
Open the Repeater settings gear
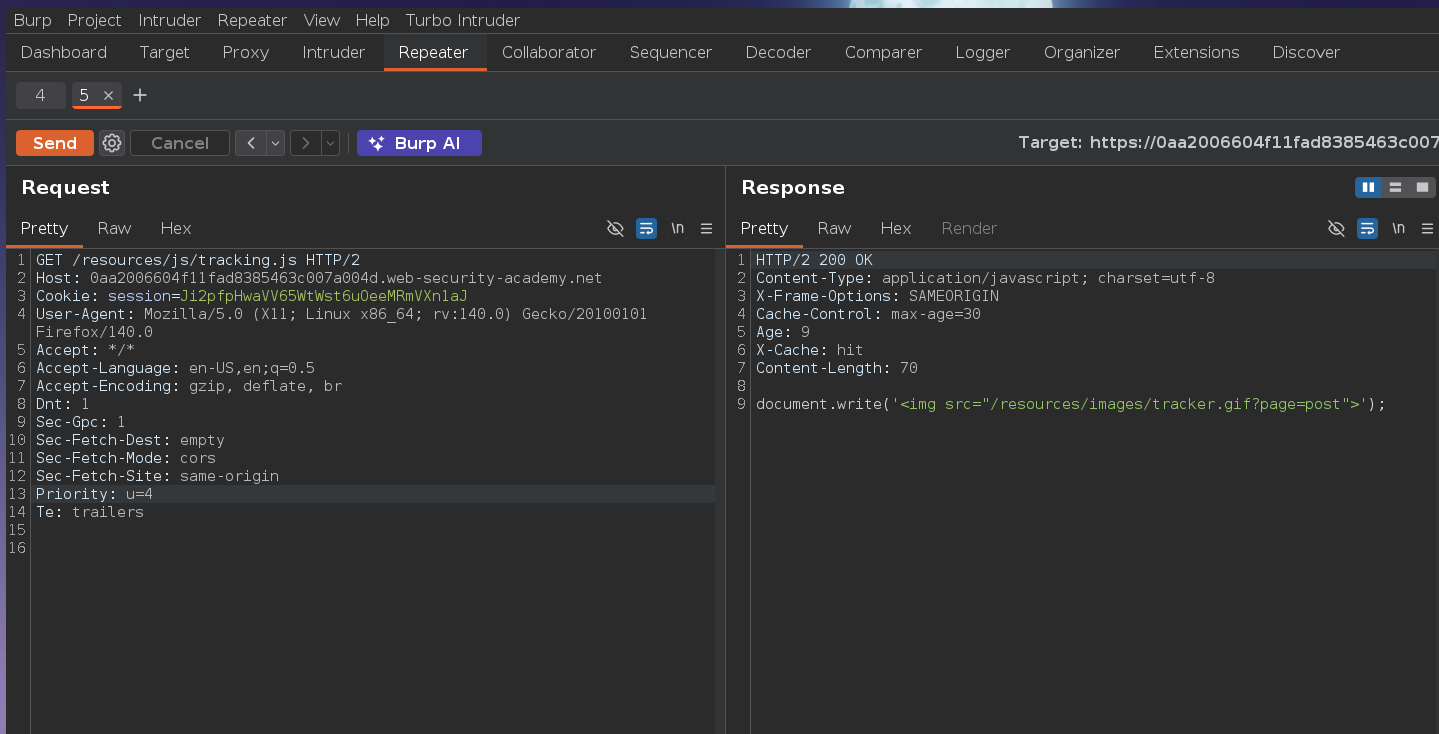(x=112, y=143)
